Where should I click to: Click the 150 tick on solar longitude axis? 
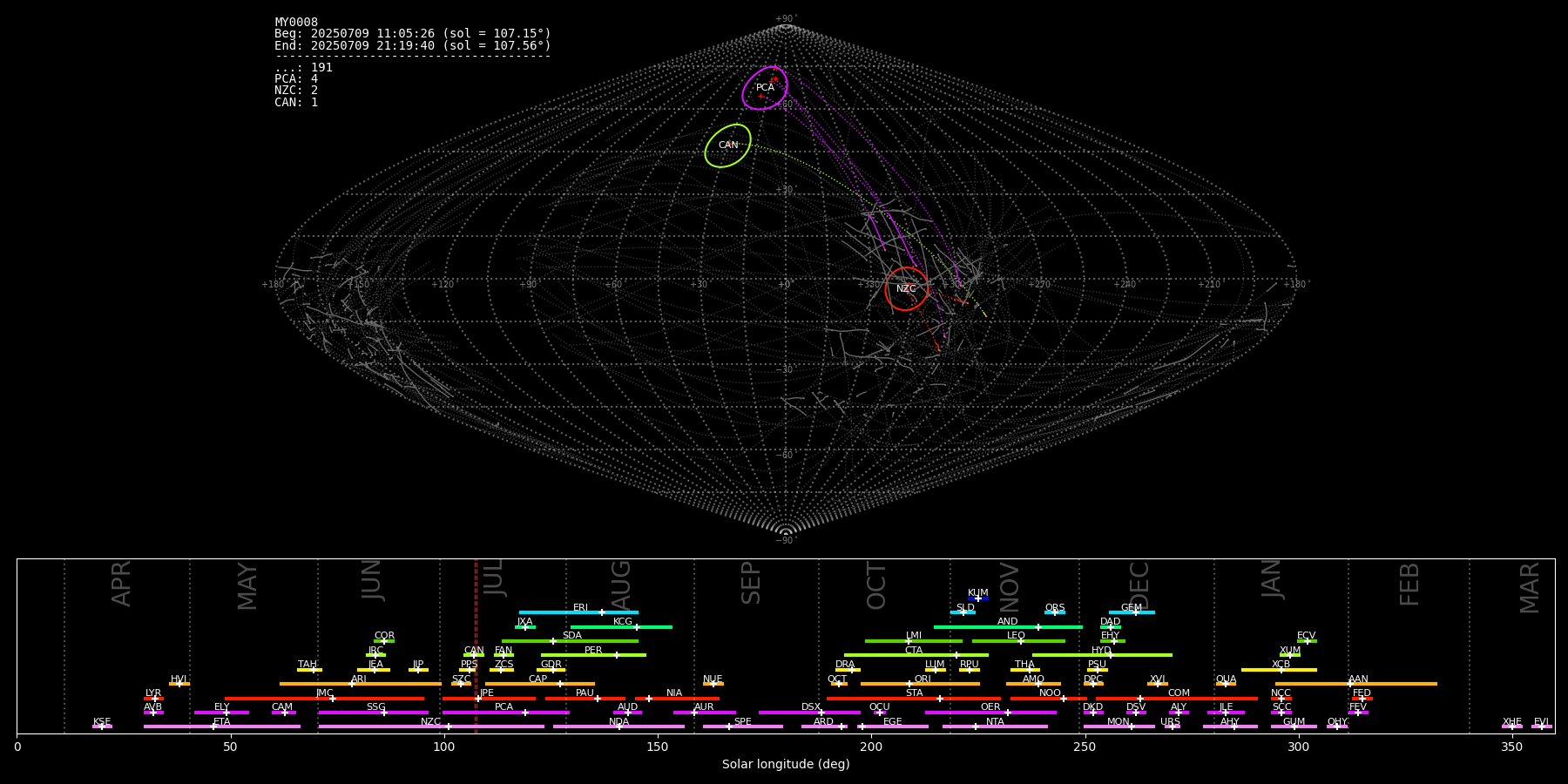(658, 747)
